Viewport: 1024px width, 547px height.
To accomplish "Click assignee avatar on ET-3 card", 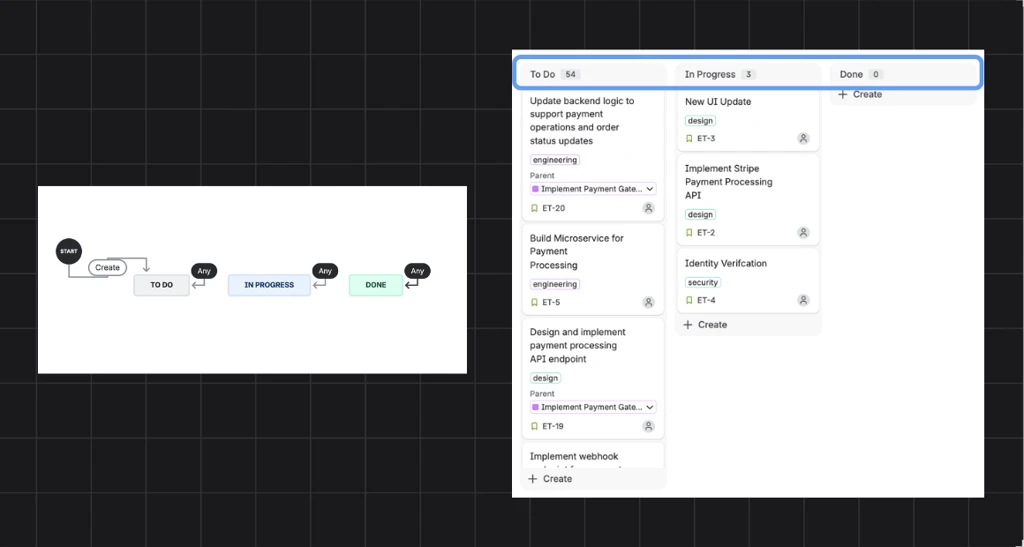I will pos(803,138).
